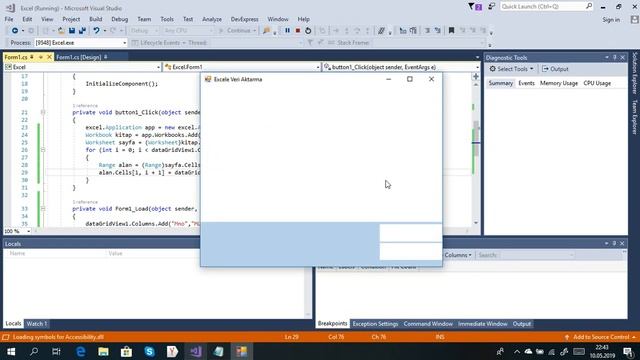
Task: Select the Events tab in Diagnostic Tools
Action: [x=526, y=83]
